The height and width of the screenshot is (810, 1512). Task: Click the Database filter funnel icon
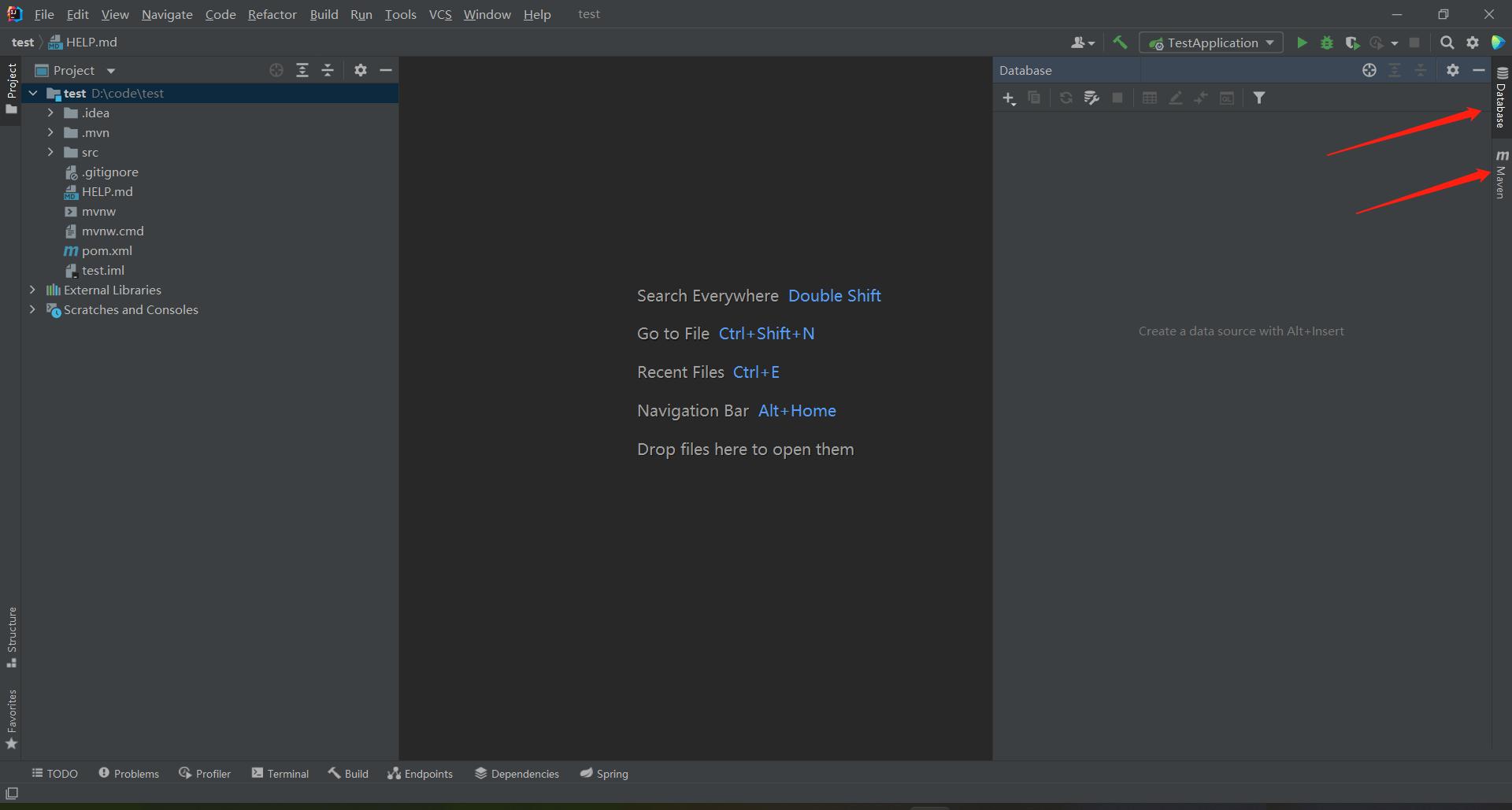tap(1259, 98)
